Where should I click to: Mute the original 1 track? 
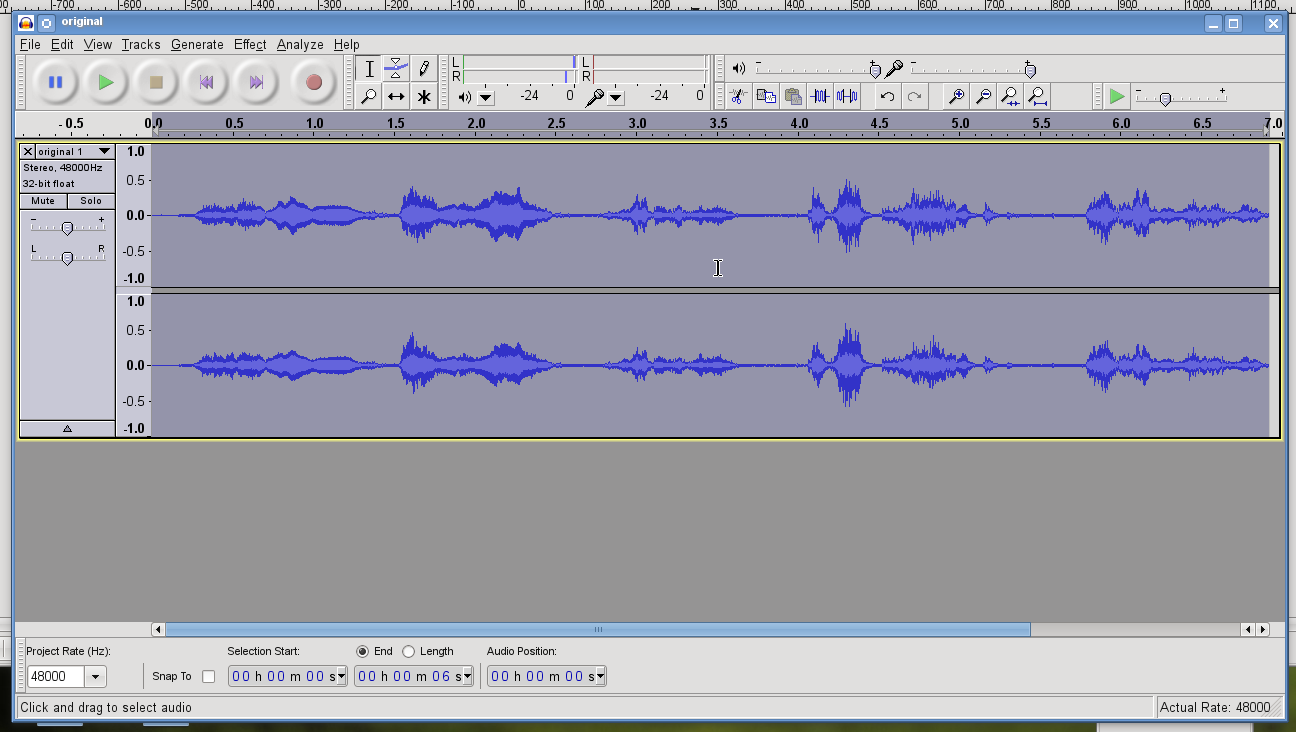coord(43,201)
